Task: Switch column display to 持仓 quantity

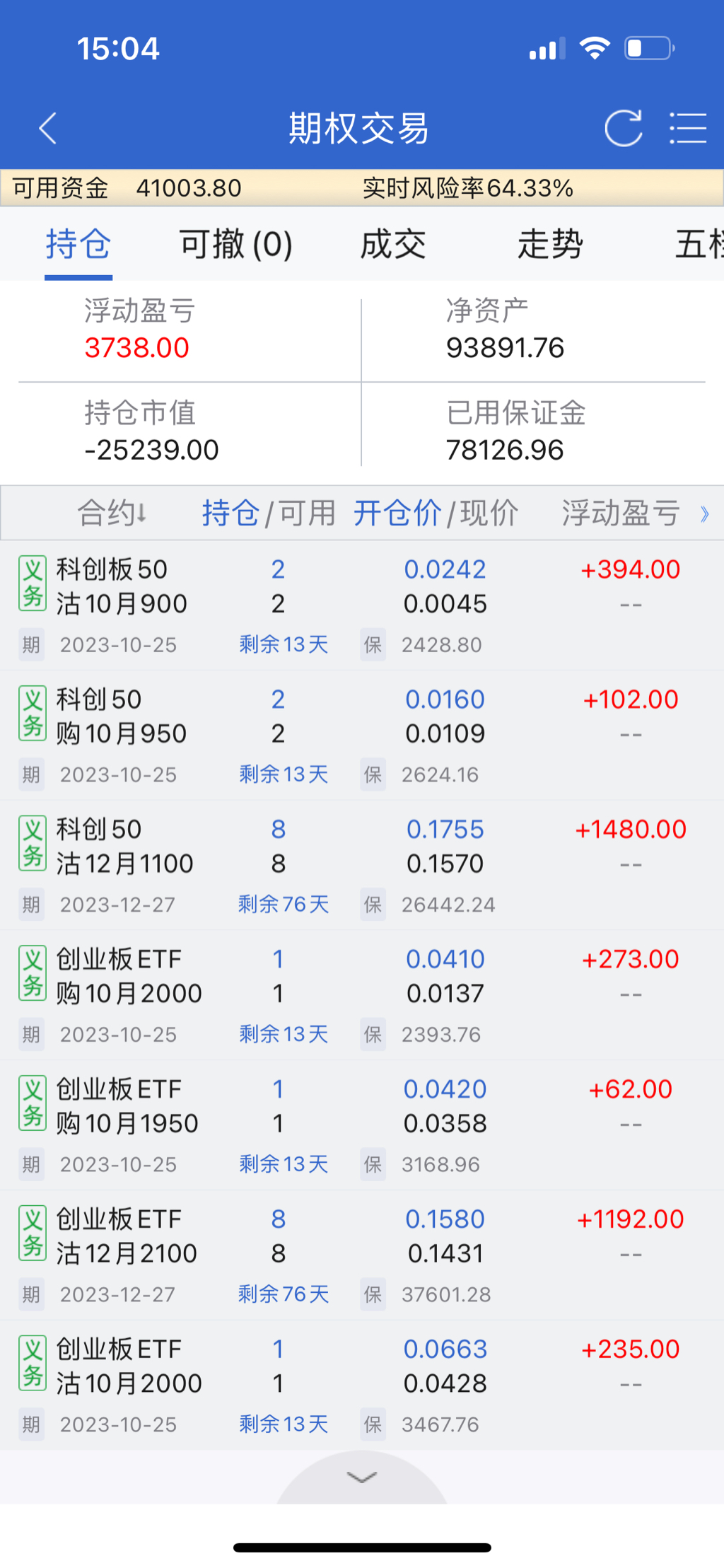Action: pos(230,513)
